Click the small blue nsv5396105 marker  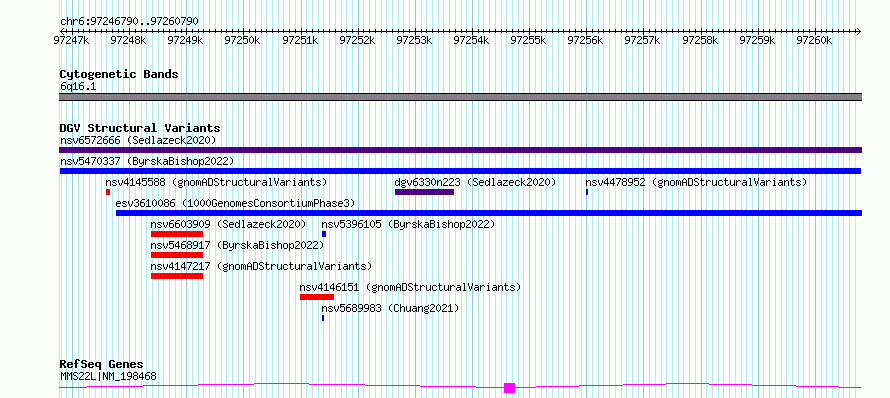point(324,234)
